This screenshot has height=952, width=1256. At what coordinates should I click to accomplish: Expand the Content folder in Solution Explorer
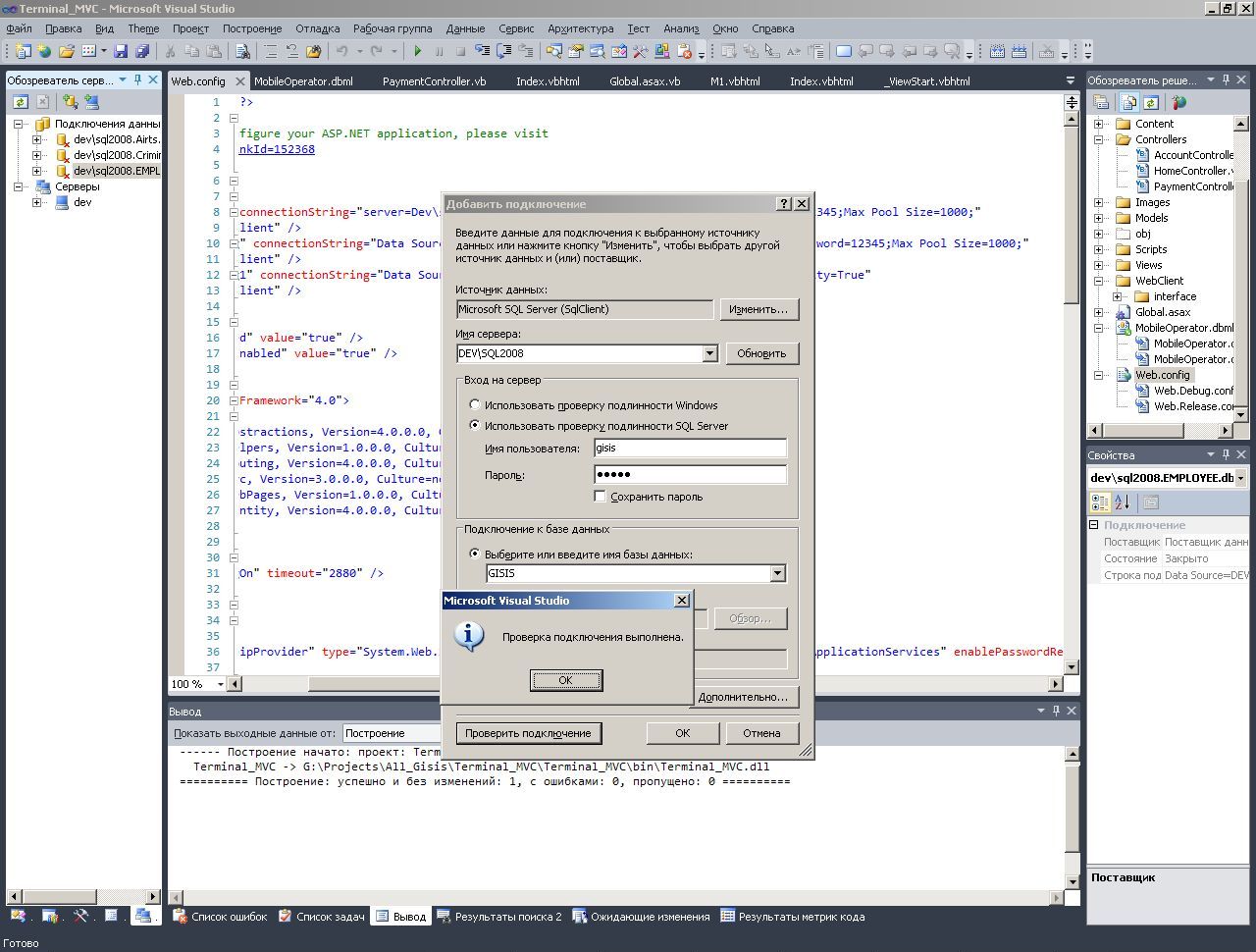pos(1099,124)
